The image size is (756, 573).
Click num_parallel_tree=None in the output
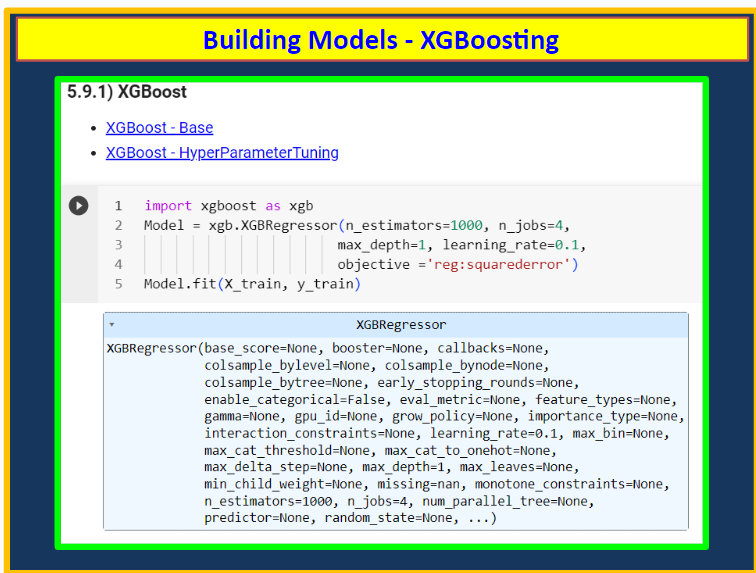pyautogui.click(x=505, y=502)
